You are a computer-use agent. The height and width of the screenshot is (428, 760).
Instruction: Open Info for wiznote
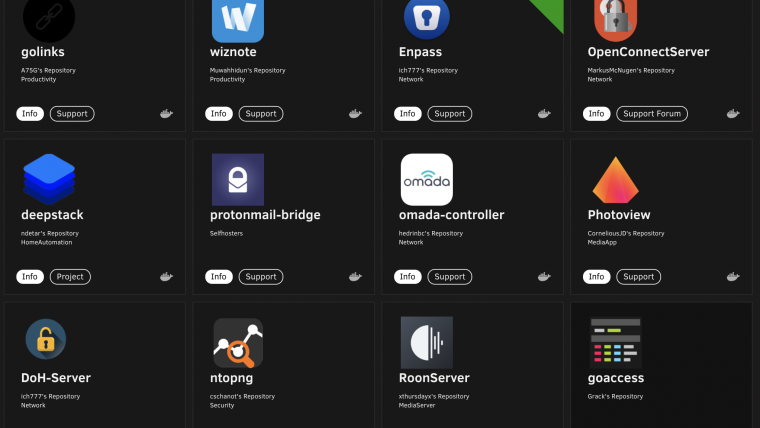point(219,114)
